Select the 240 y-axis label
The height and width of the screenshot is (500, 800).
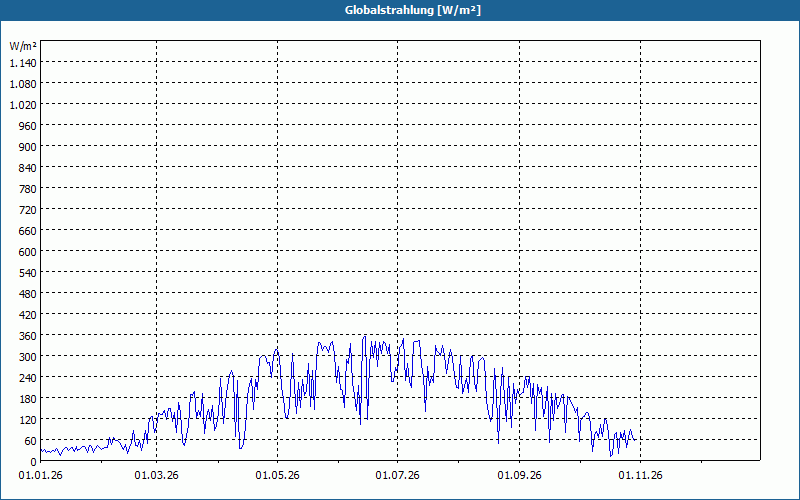tap(28, 378)
